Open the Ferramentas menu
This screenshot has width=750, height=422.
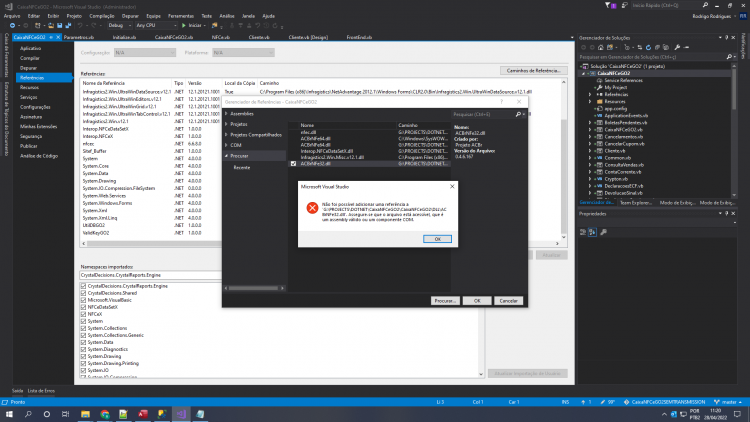(181, 16)
